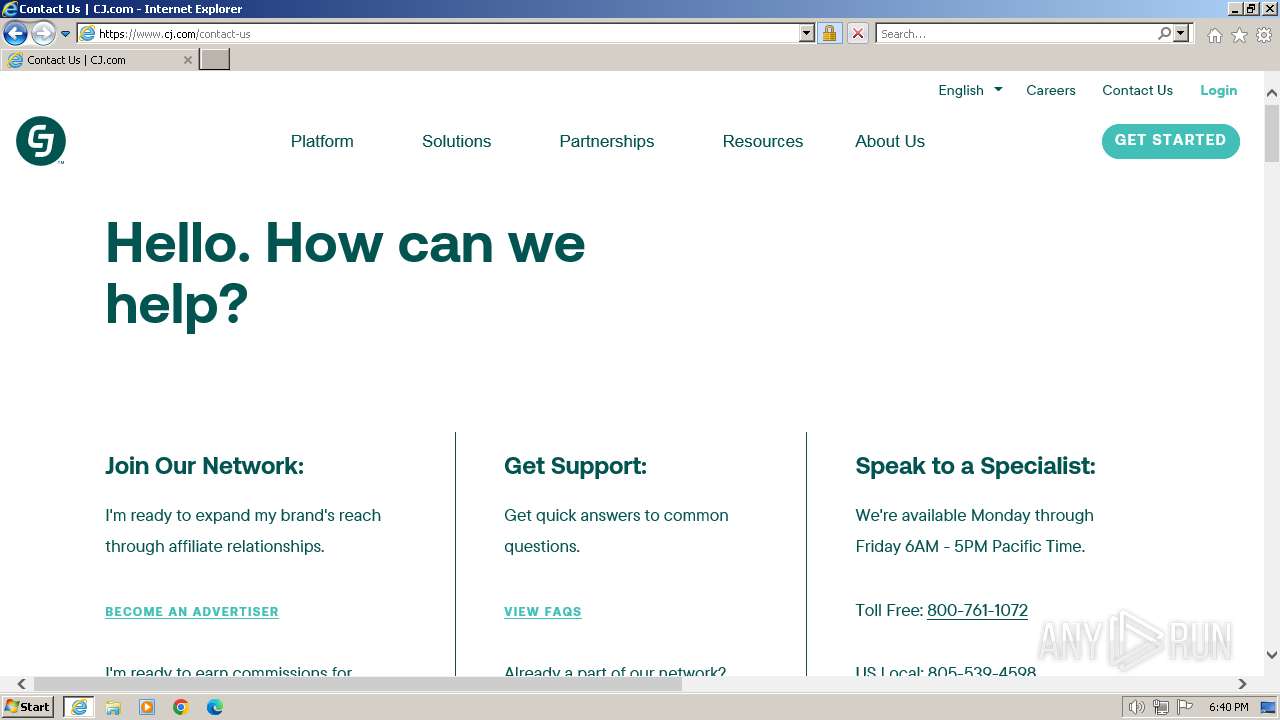Click the show desktop tray icon
The height and width of the screenshot is (720, 1280).
point(1268,707)
